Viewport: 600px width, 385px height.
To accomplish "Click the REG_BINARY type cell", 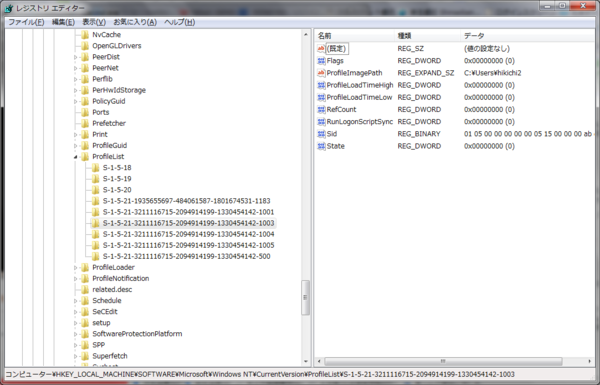I will (x=419, y=134).
